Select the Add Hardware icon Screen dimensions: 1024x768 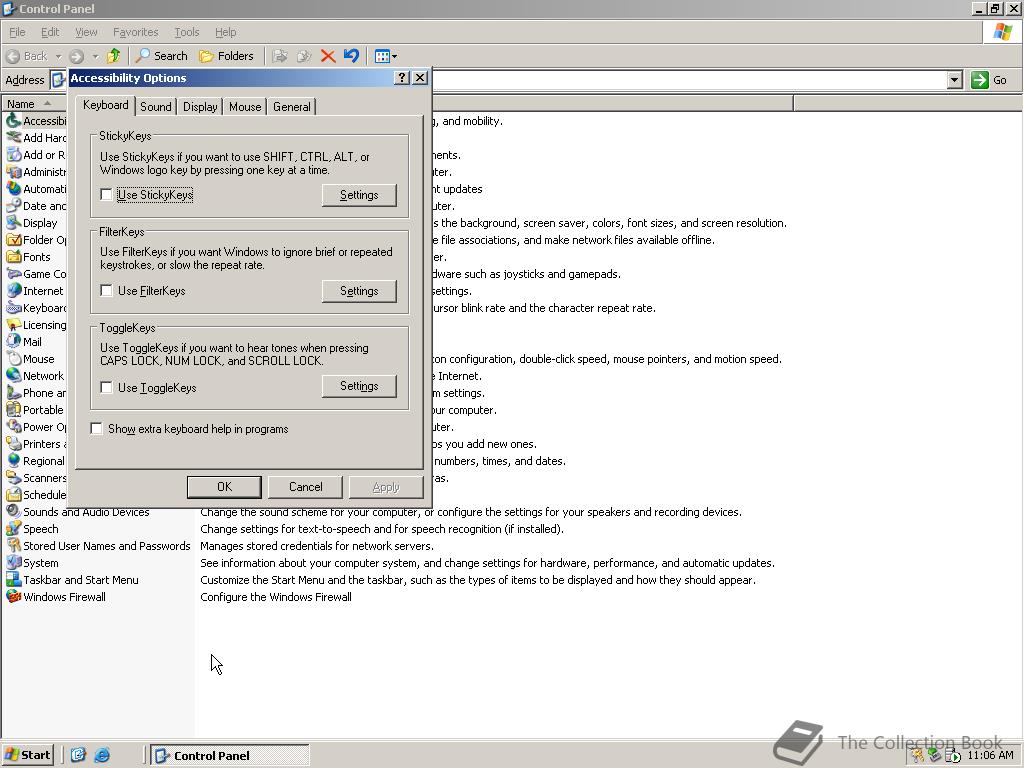(x=14, y=137)
